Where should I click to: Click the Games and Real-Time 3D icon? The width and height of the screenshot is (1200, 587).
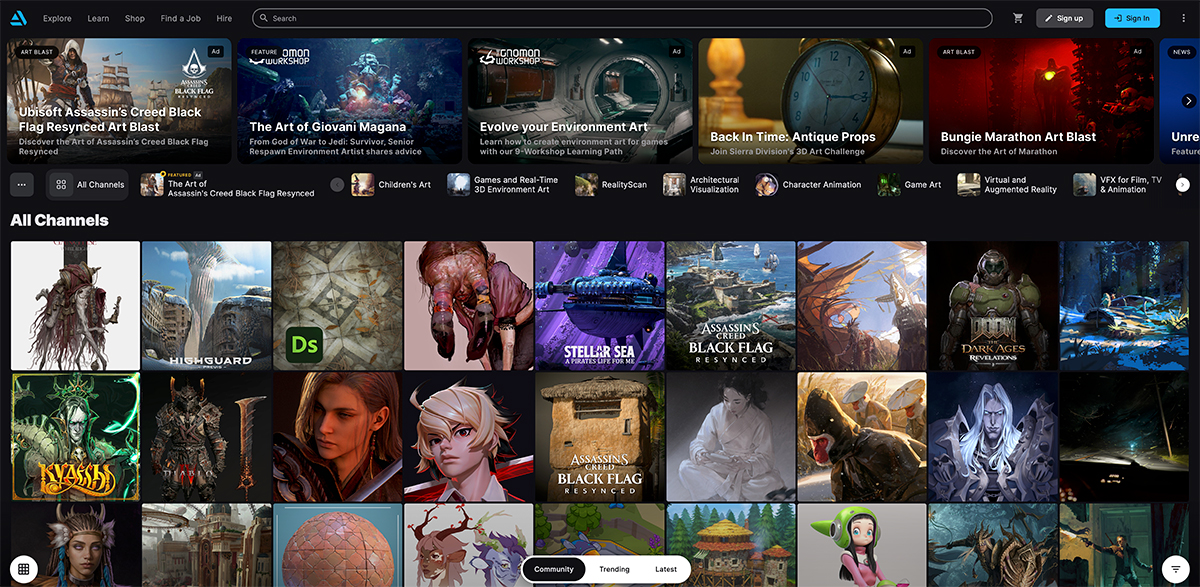click(x=458, y=185)
